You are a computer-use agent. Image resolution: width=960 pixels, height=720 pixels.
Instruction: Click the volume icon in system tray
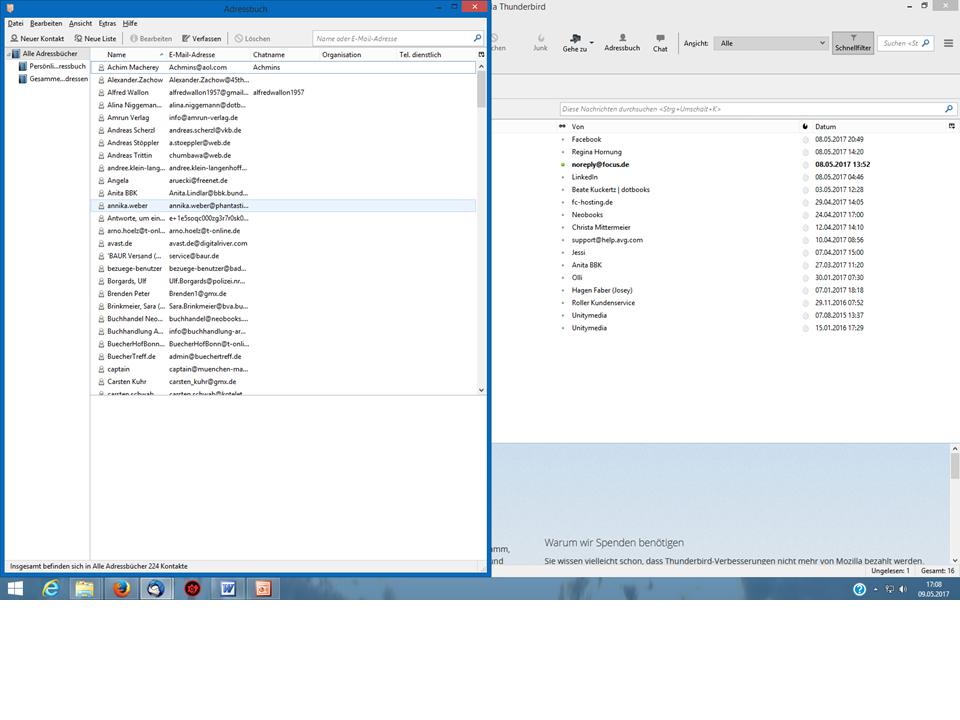pyautogui.click(x=903, y=589)
